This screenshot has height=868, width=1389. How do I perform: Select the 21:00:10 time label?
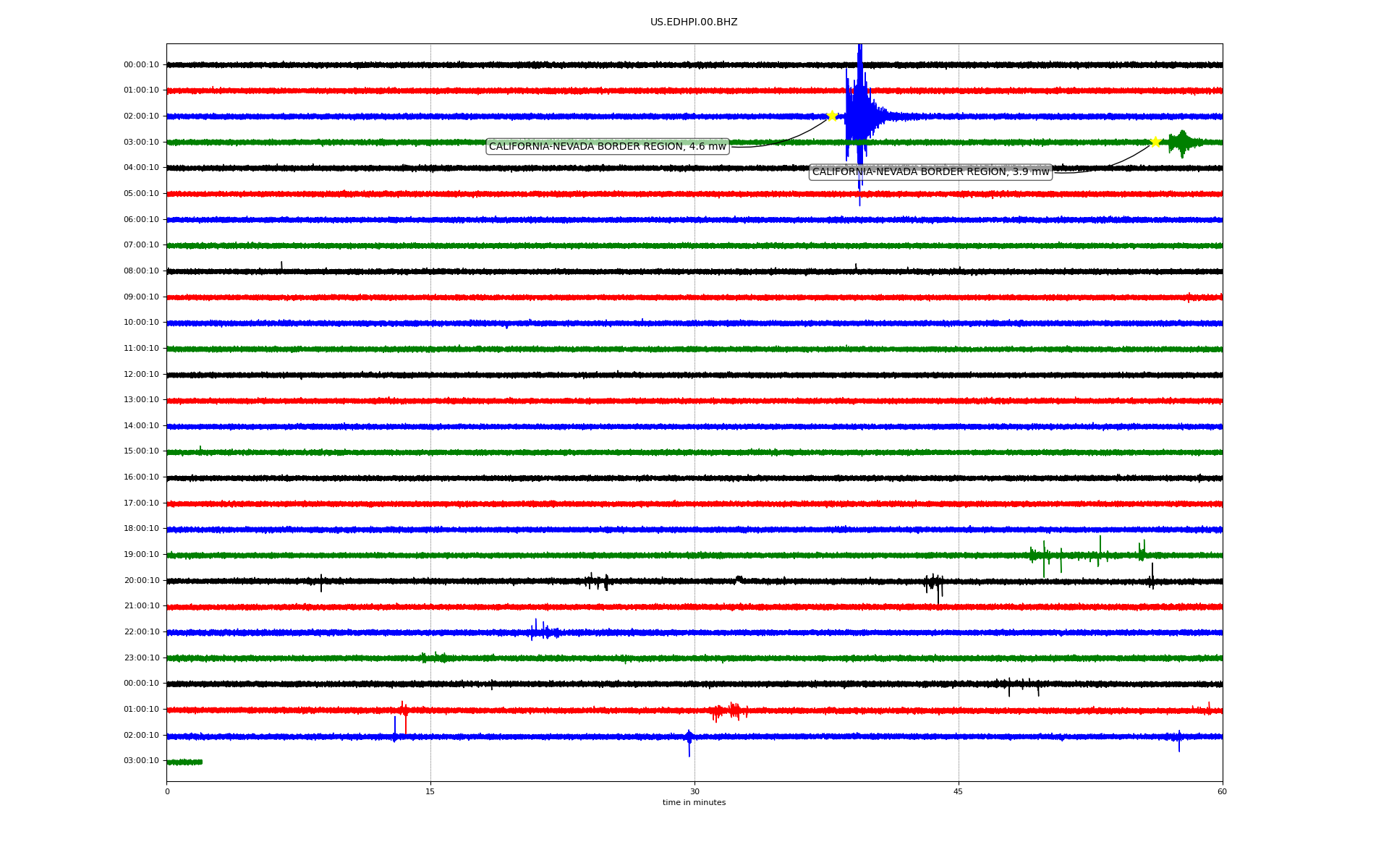click(x=141, y=606)
